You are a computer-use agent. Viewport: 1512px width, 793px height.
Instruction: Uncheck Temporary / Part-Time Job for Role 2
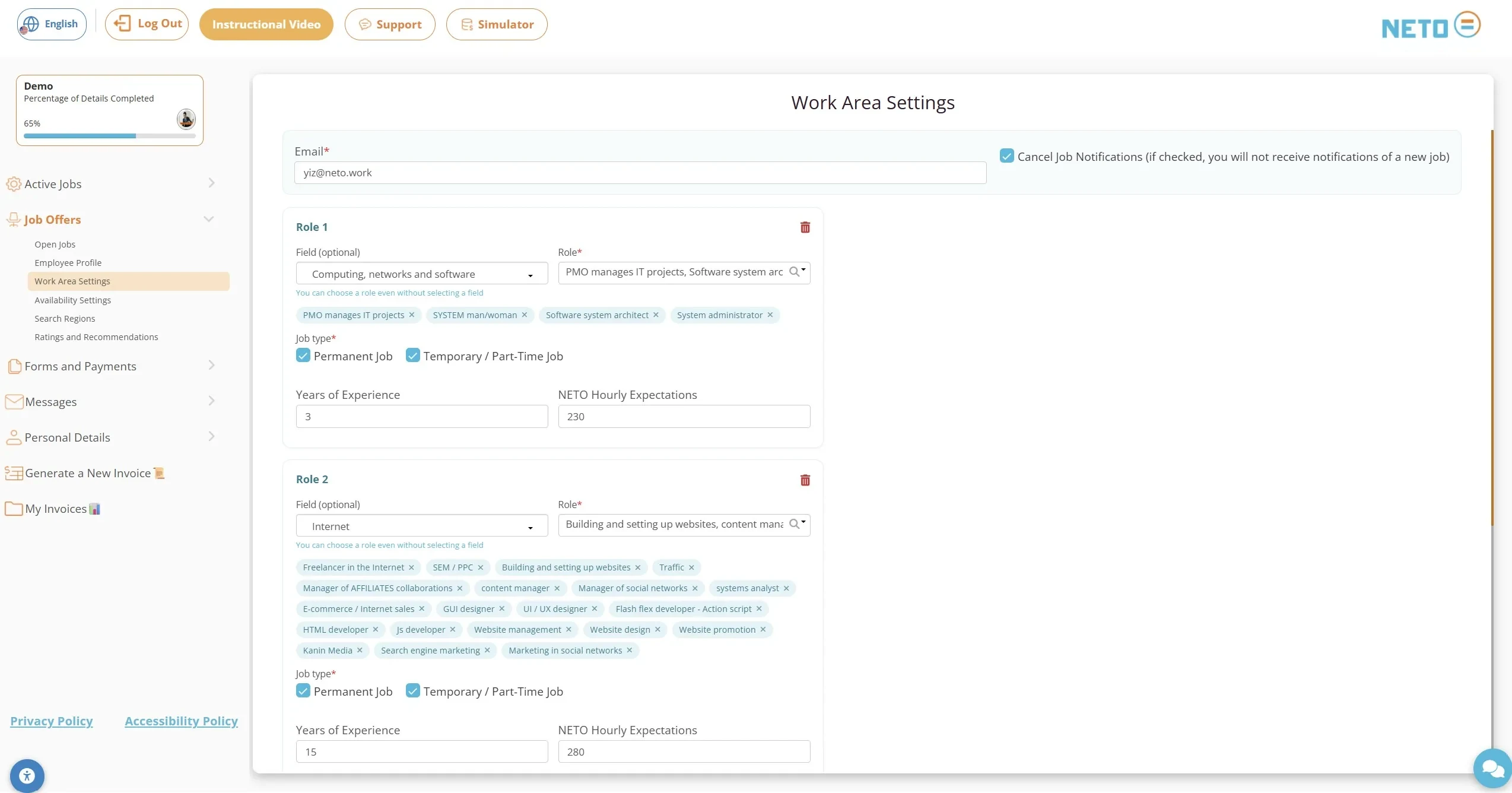tap(412, 691)
